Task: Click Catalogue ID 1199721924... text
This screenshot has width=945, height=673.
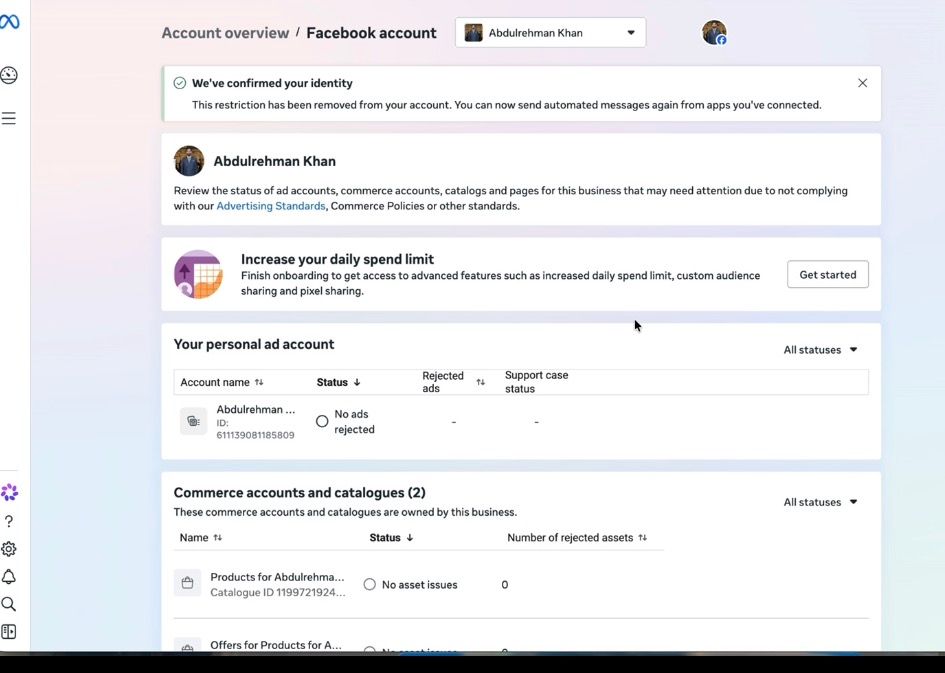Action: point(278,592)
